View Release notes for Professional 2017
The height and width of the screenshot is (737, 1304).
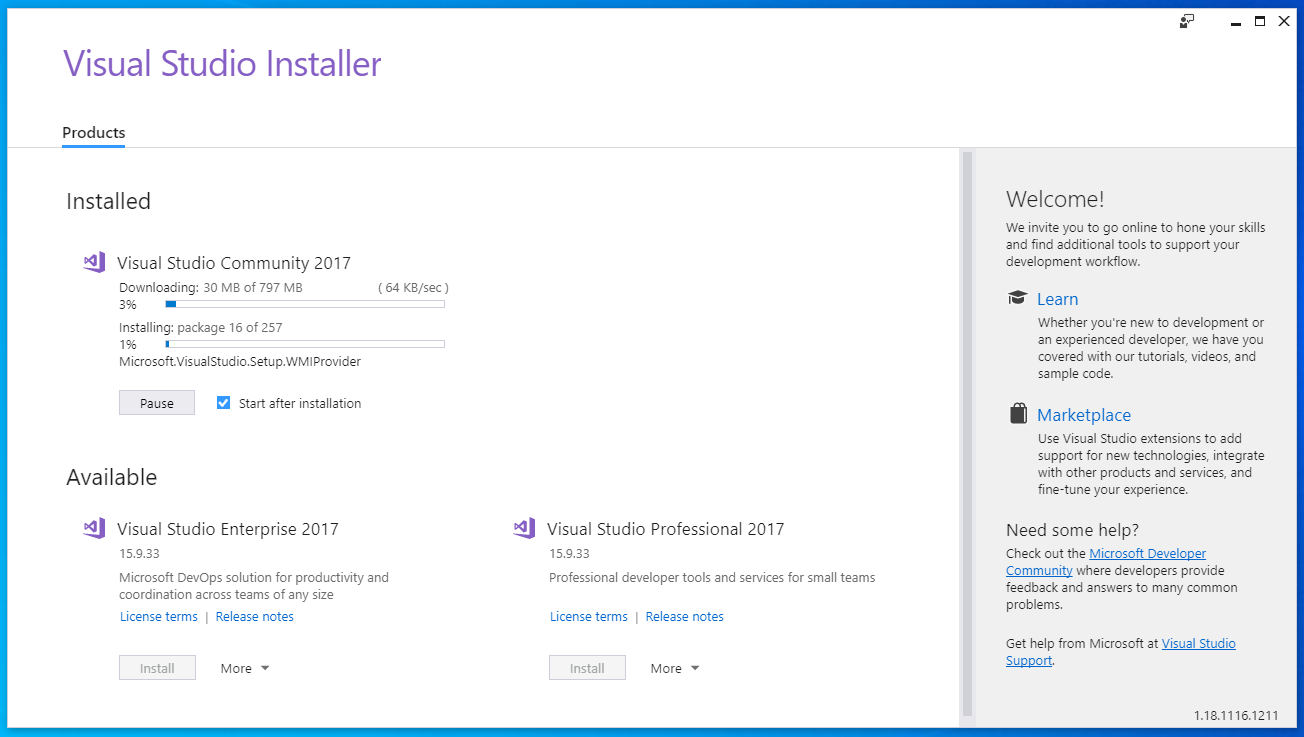[x=684, y=616]
